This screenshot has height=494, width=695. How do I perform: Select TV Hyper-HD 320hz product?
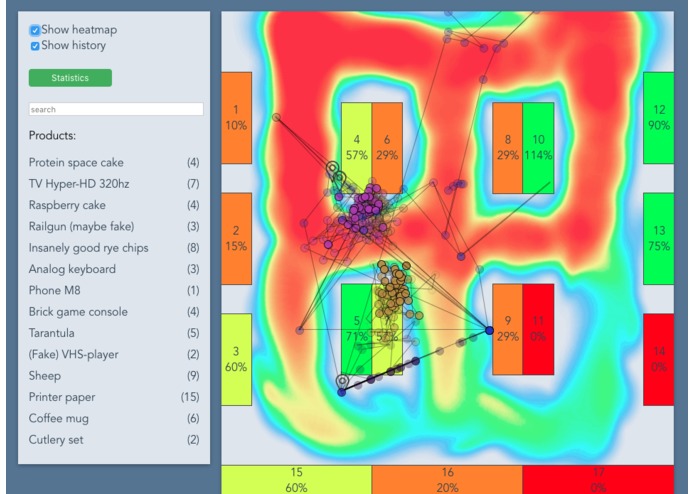(114, 184)
